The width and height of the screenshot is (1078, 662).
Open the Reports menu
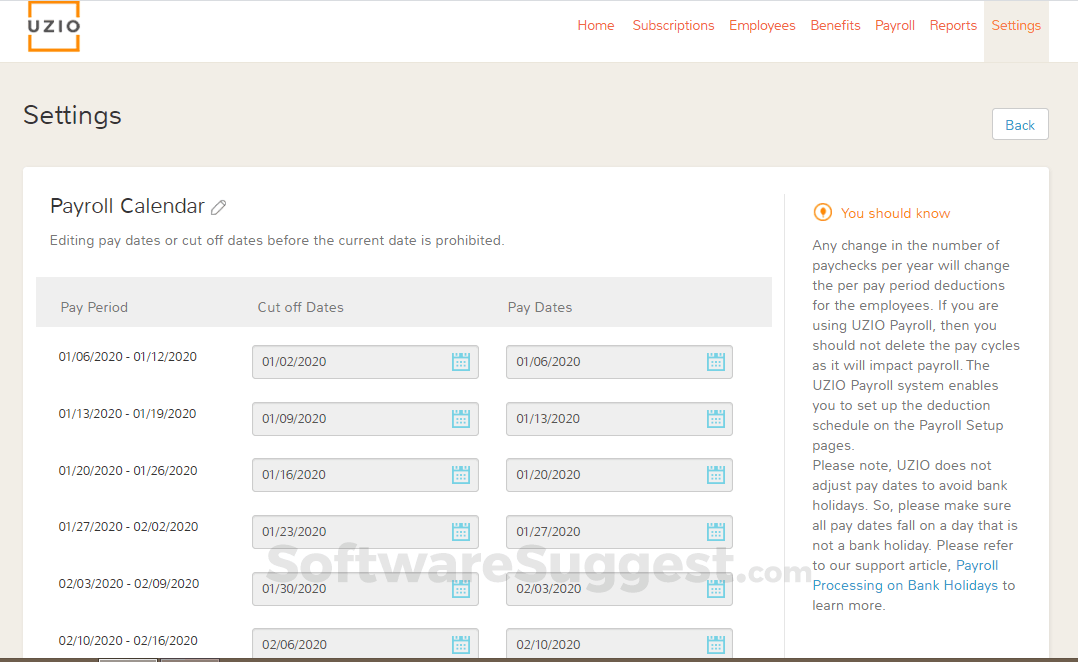coord(953,25)
